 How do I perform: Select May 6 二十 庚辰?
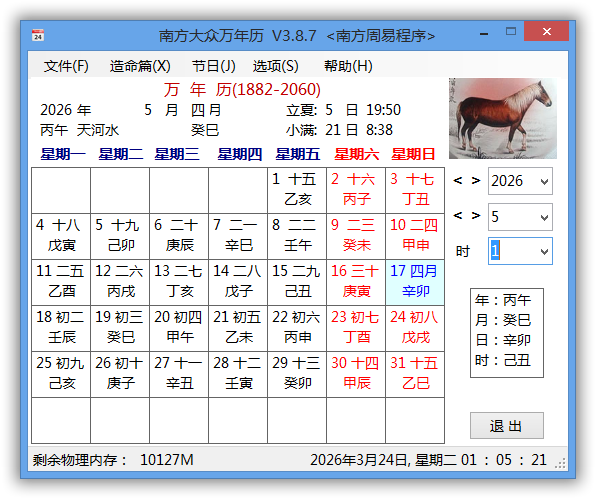point(179,236)
